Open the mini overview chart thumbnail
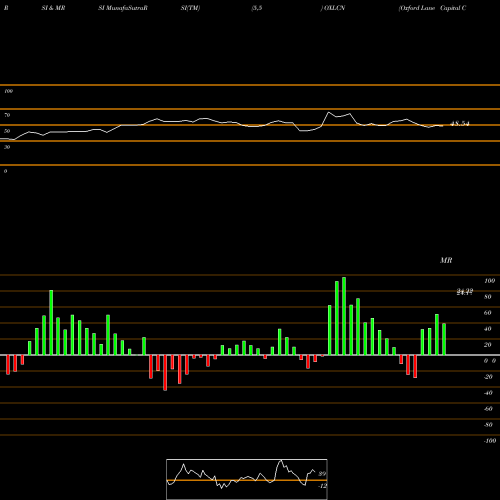This screenshot has width=500, height=500. tap(247, 479)
